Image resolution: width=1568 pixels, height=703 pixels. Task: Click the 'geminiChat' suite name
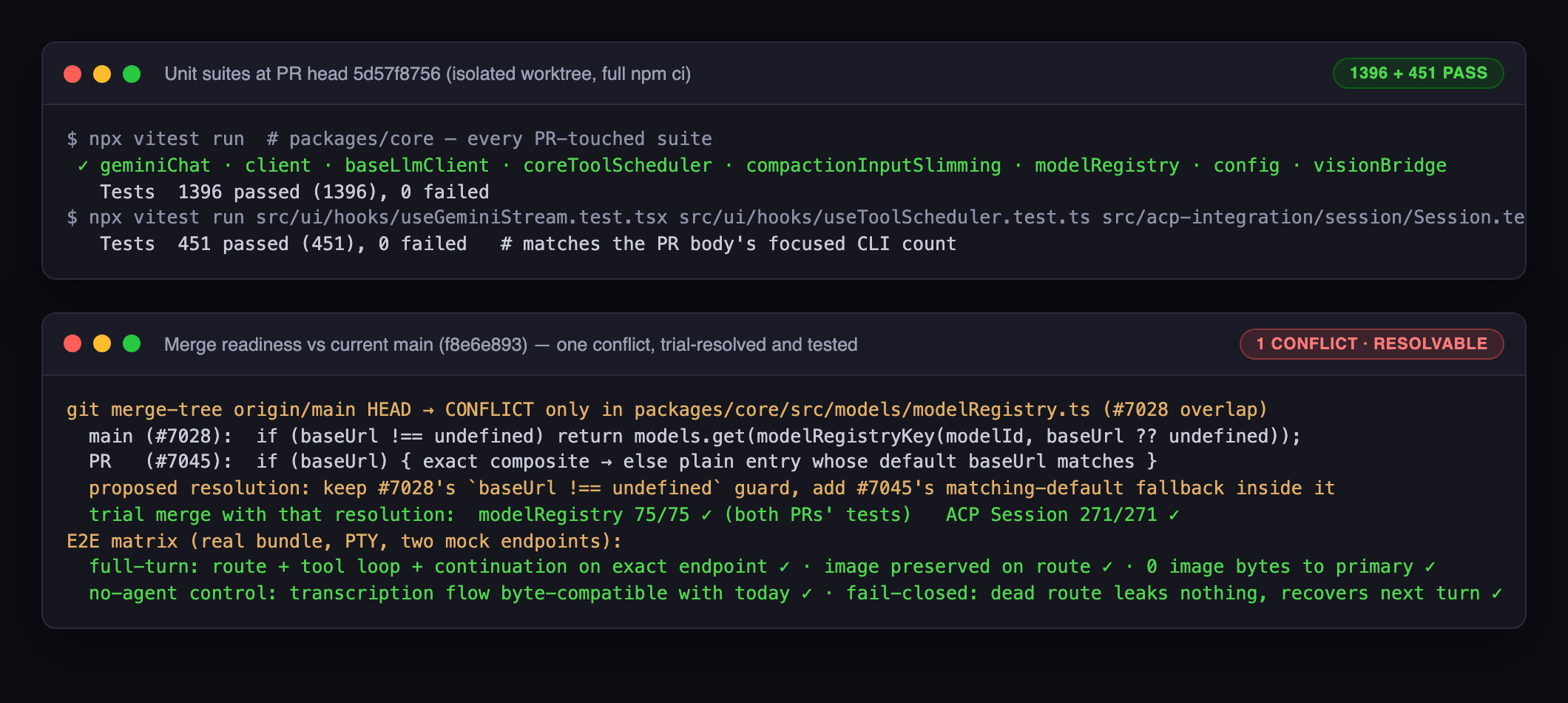(155, 166)
